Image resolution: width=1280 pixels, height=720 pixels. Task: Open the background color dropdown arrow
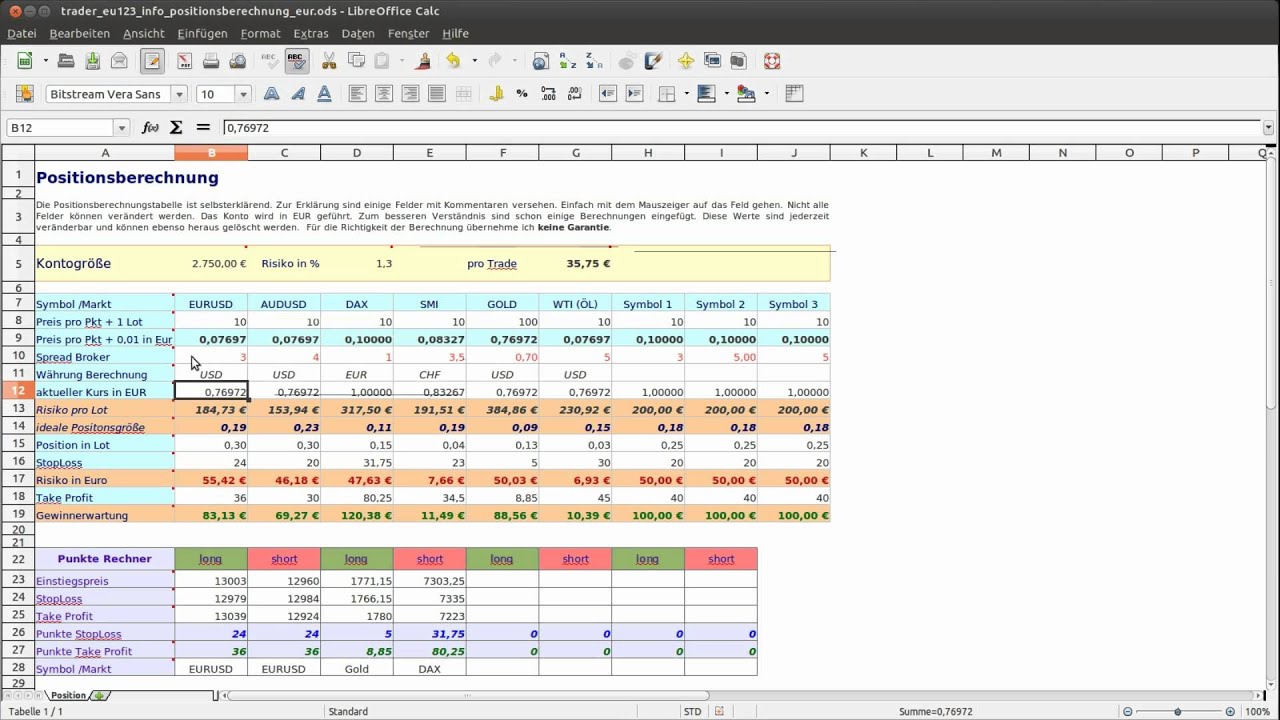pyautogui.click(x=726, y=94)
